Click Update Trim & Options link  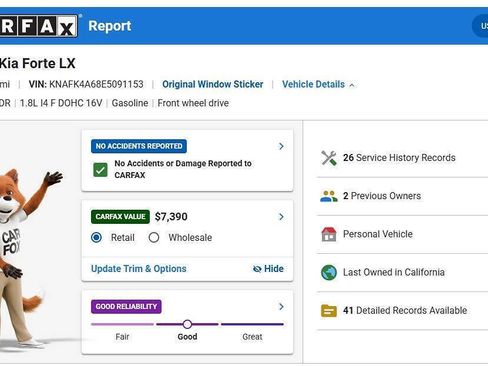(x=139, y=269)
